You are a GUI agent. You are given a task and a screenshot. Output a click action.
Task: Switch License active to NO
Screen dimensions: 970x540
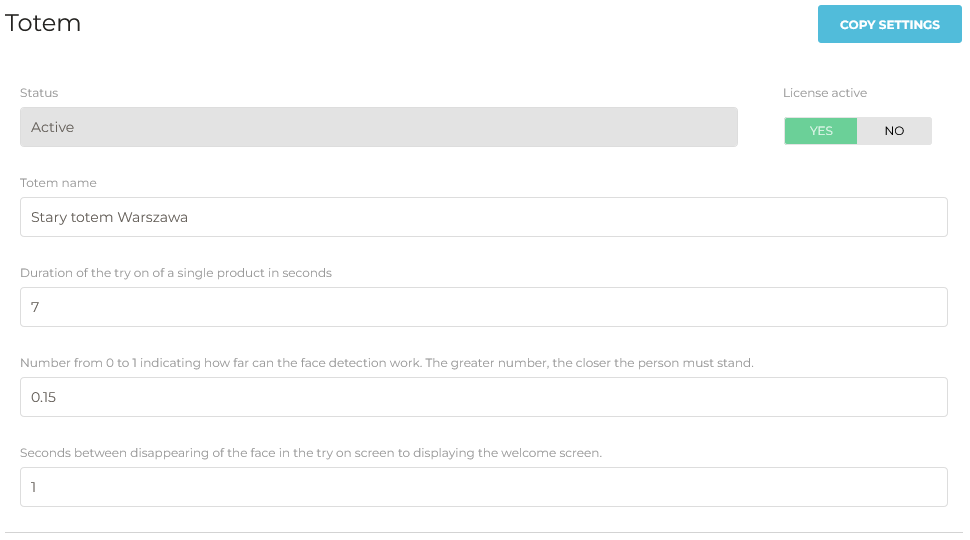pyautogui.click(x=894, y=131)
